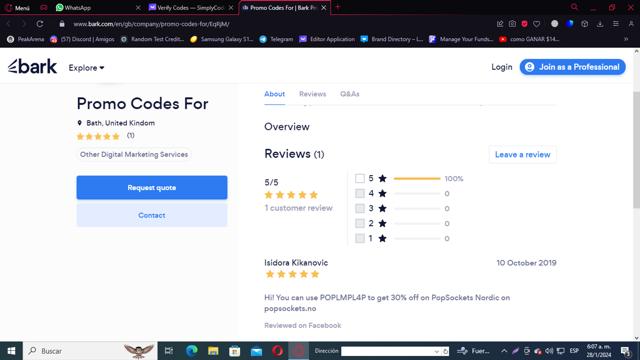
Task: Click the page vertical scrollbar thumb
Action: [636, 151]
